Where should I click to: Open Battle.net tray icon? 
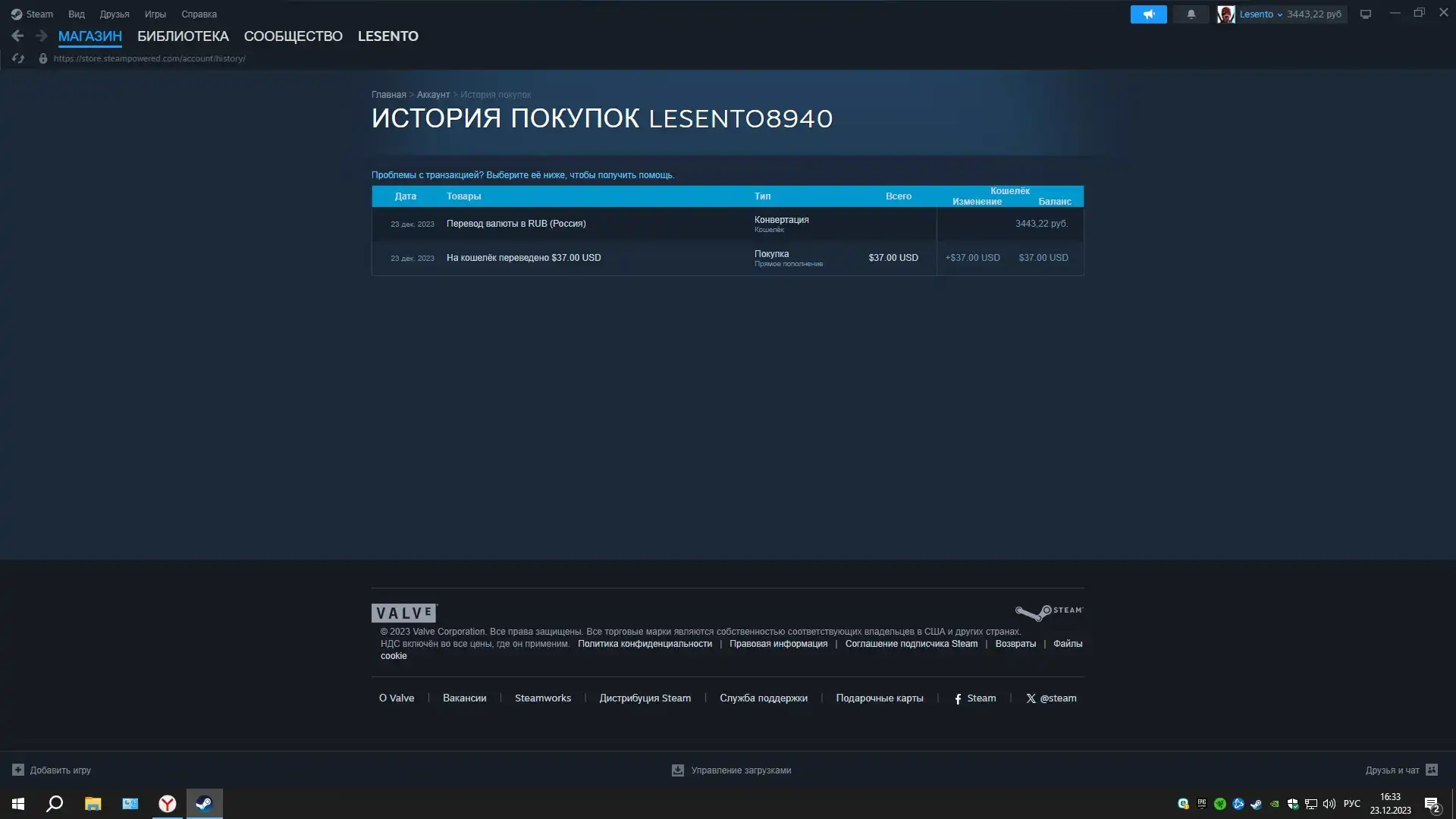pyautogui.click(x=1238, y=804)
